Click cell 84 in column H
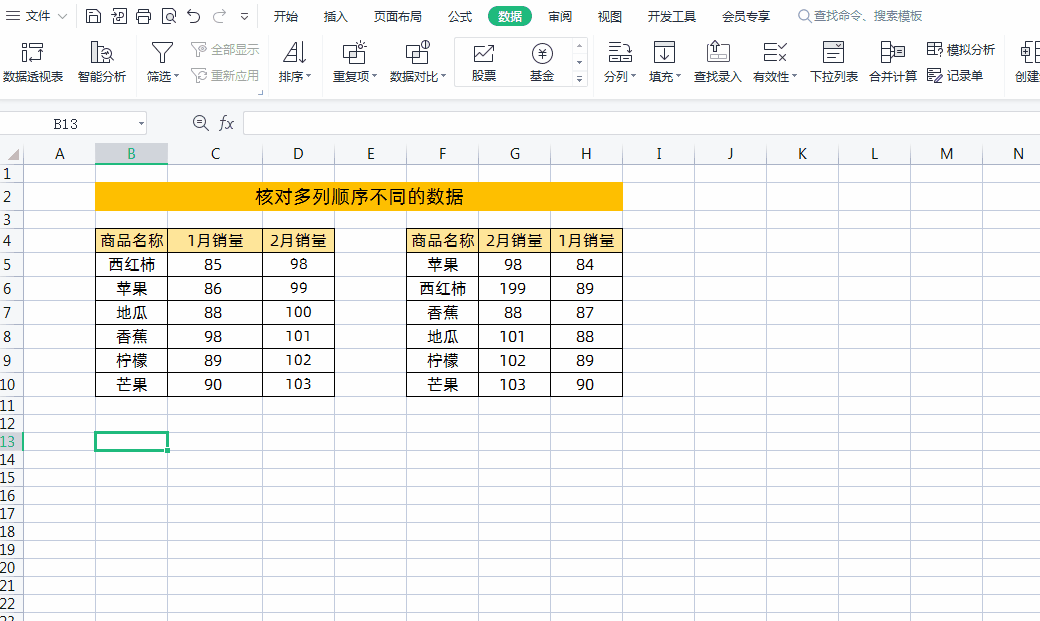The width and height of the screenshot is (1040, 621). coord(586,265)
